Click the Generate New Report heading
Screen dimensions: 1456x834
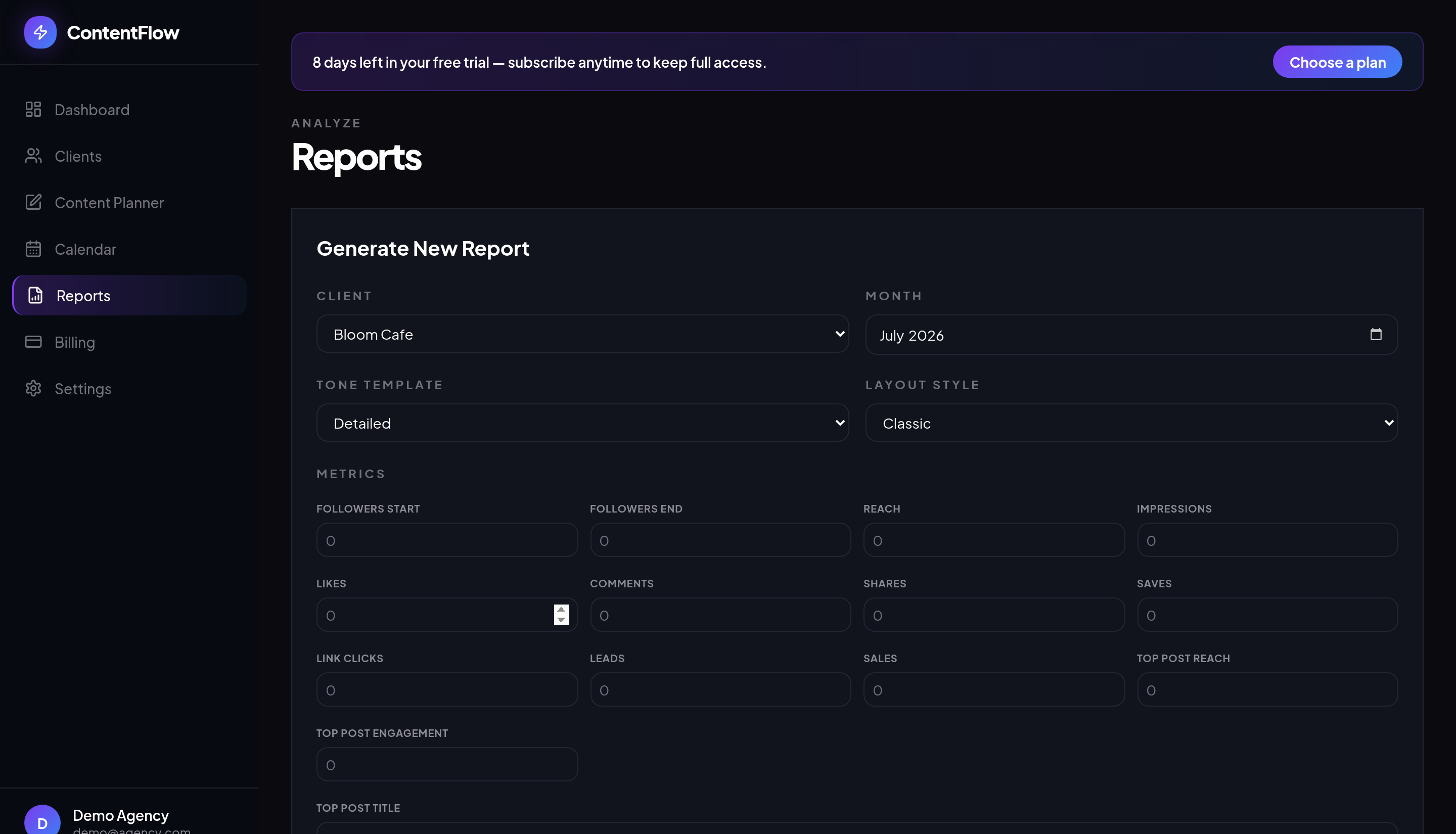coord(423,249)
